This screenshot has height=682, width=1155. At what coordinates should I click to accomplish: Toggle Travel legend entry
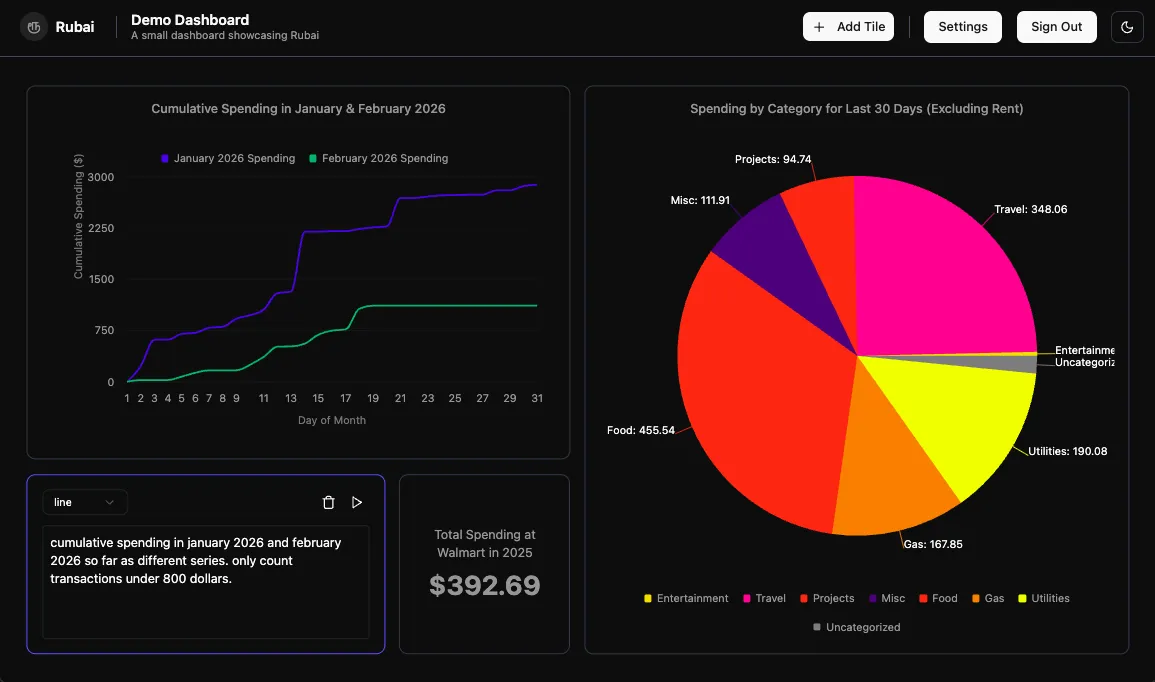(x=764, y=598)
